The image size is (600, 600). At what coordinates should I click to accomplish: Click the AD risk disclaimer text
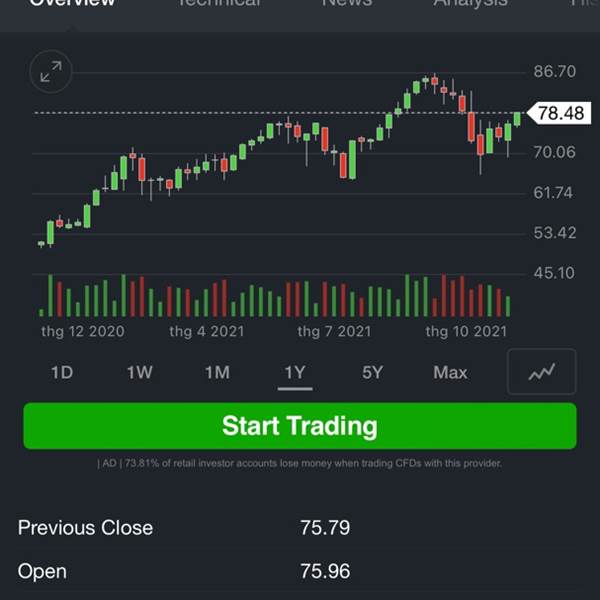click(x=300, y=463)
